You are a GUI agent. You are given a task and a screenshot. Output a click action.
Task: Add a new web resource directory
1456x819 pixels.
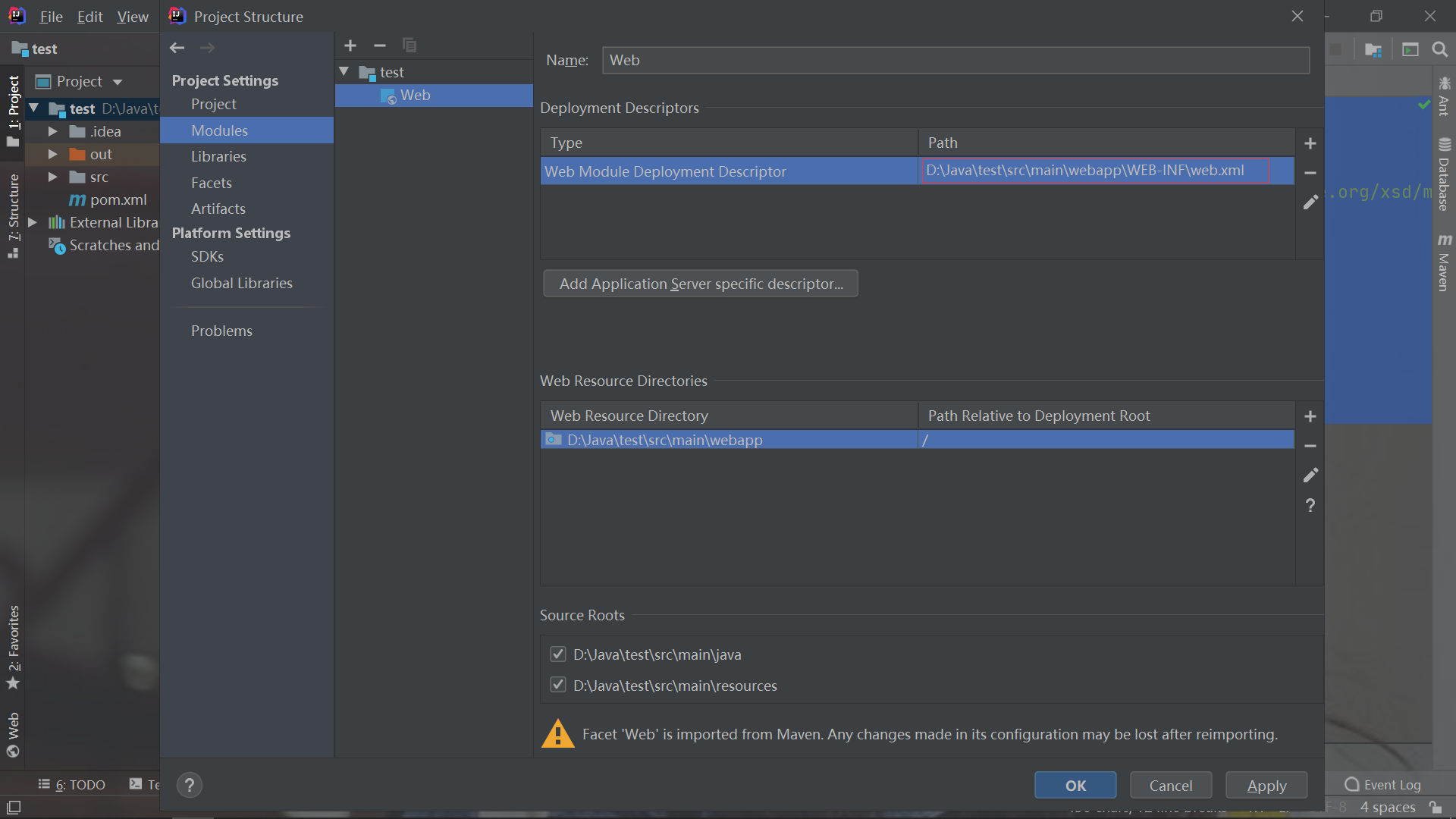click(1310, 416)
